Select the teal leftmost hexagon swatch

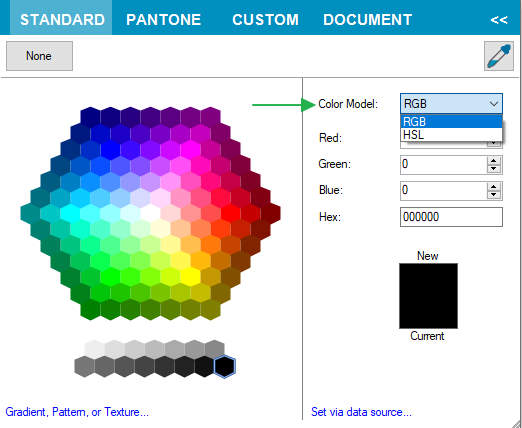[x=30, y=213]
